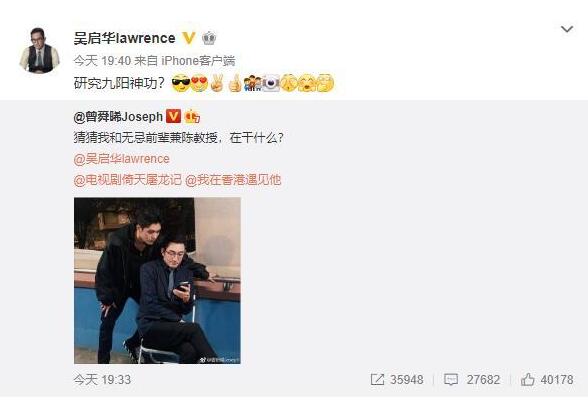Open the @曾舜晞Joseph author link
588x401 pixels.
point(118,117)
